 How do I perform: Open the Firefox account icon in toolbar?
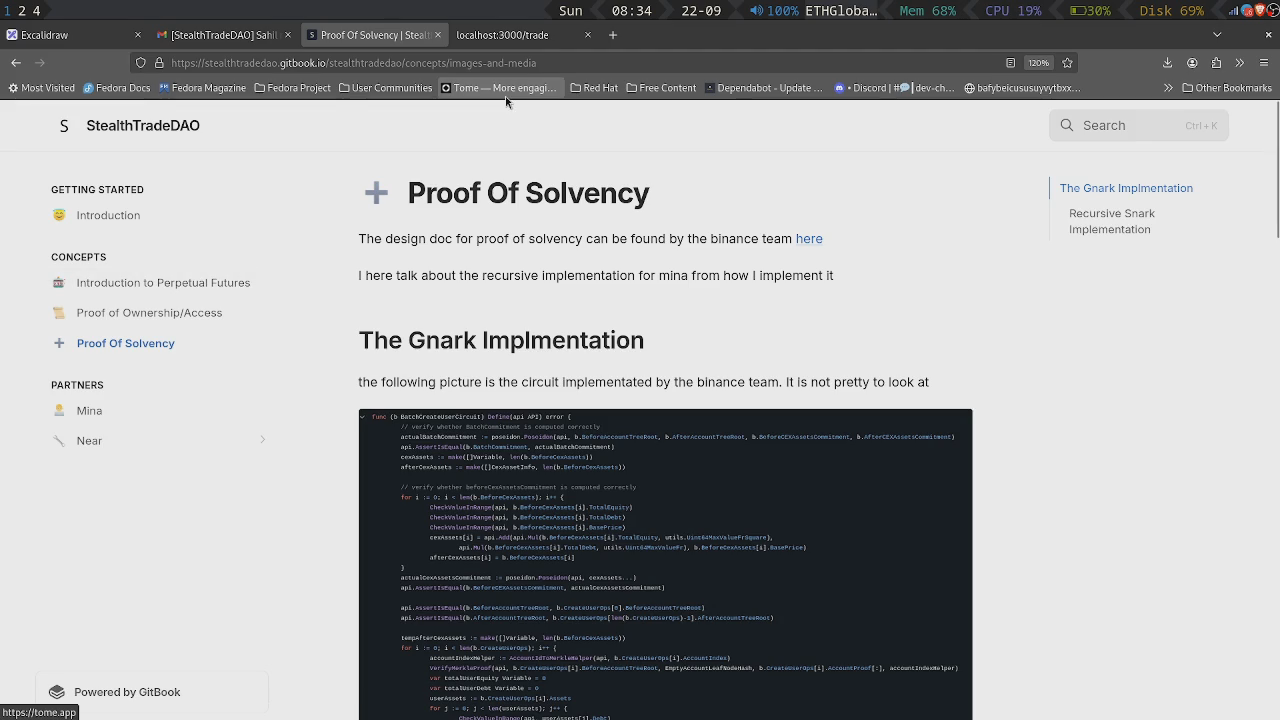pos(1192,63)
